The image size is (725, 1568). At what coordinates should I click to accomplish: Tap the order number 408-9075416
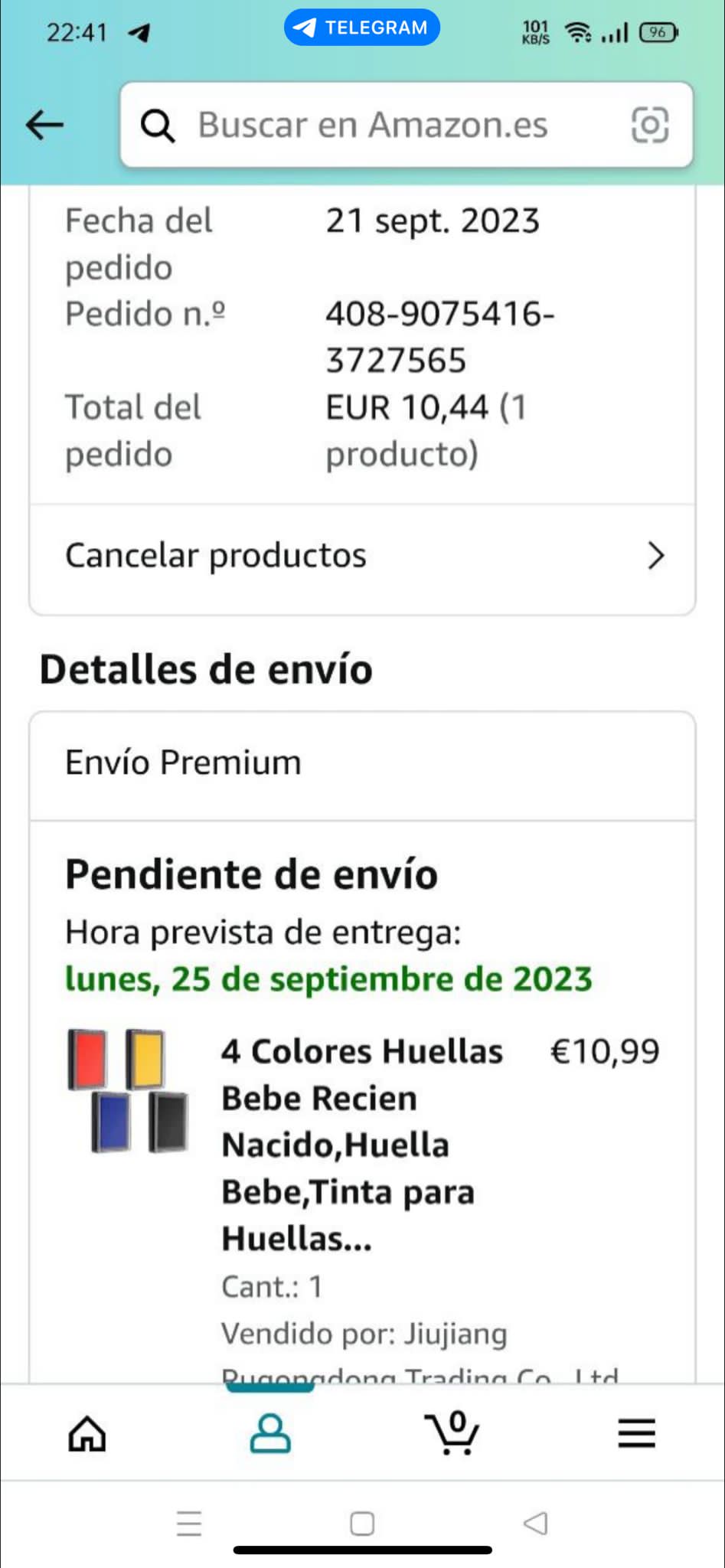pos(439,337)
